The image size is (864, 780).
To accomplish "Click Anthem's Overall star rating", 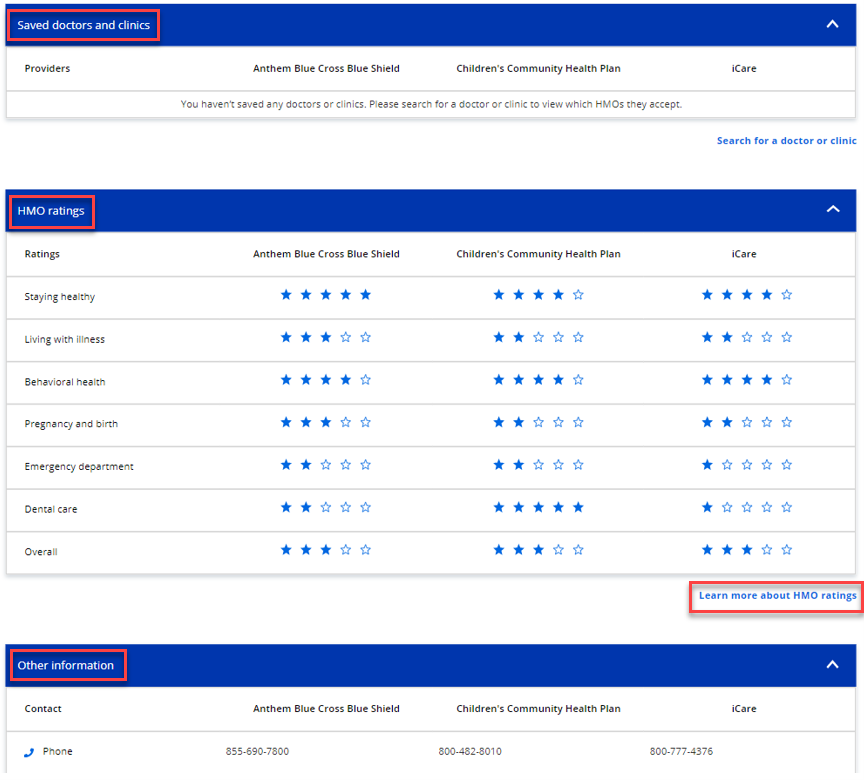I will click(326, 550).
